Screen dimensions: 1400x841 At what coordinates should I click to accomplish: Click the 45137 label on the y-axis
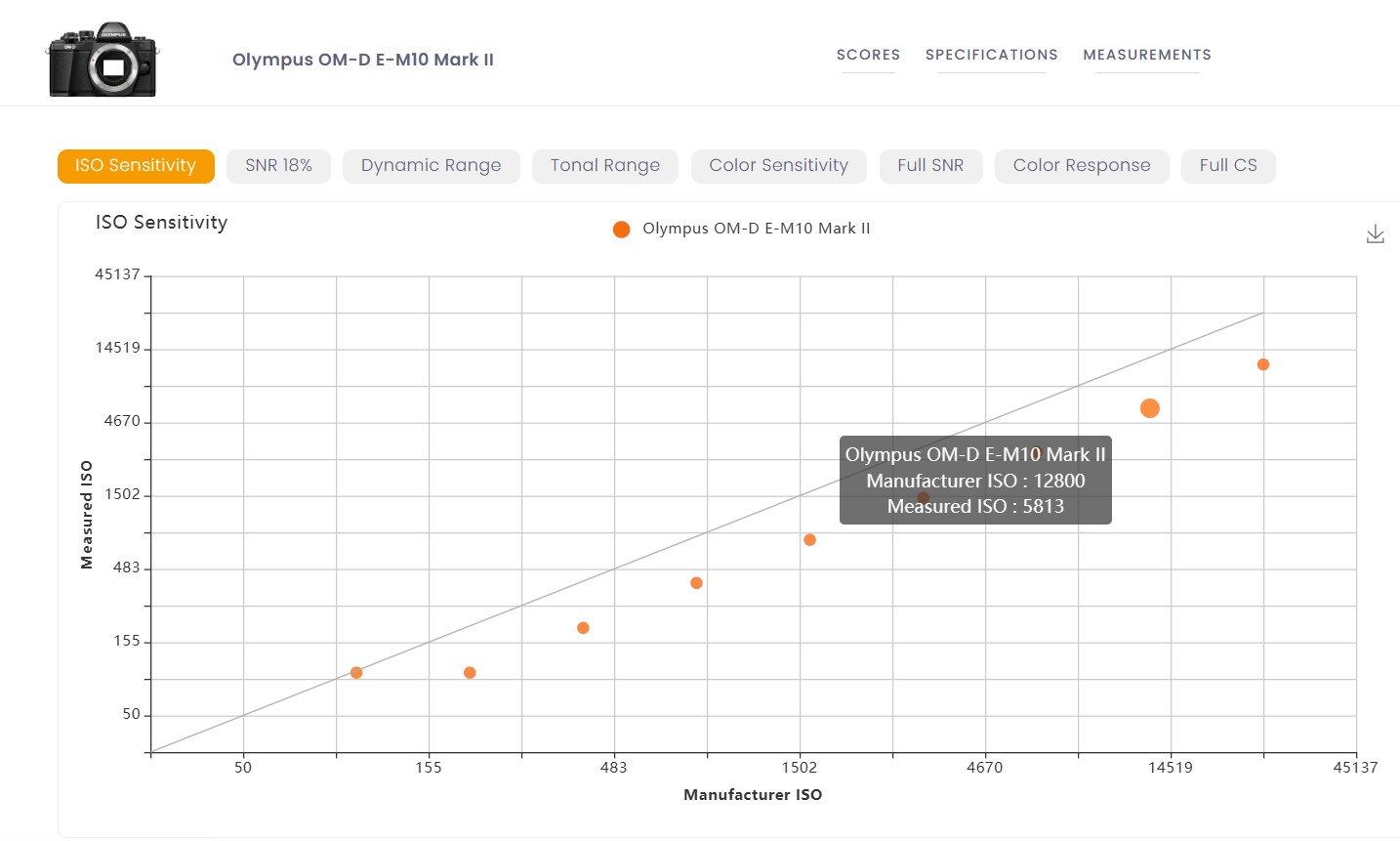coord(117,274)
